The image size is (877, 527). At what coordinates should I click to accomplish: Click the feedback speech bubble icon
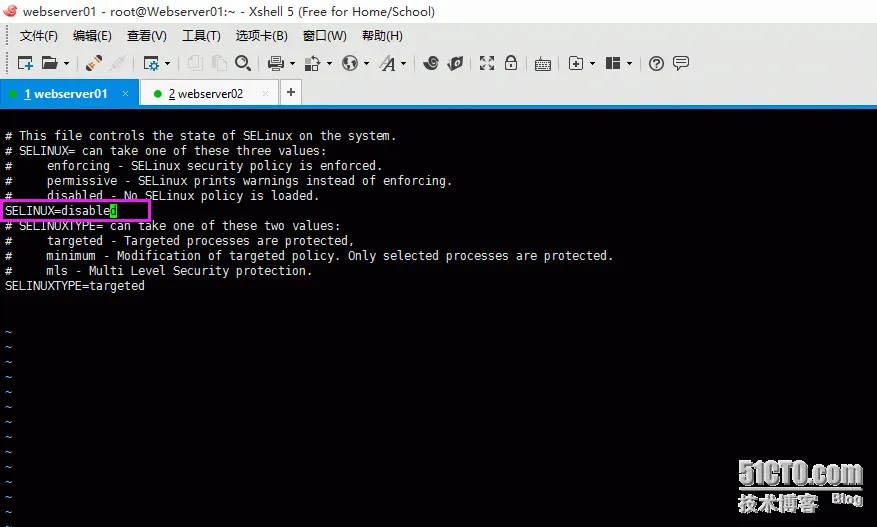(x=681, y=63)
